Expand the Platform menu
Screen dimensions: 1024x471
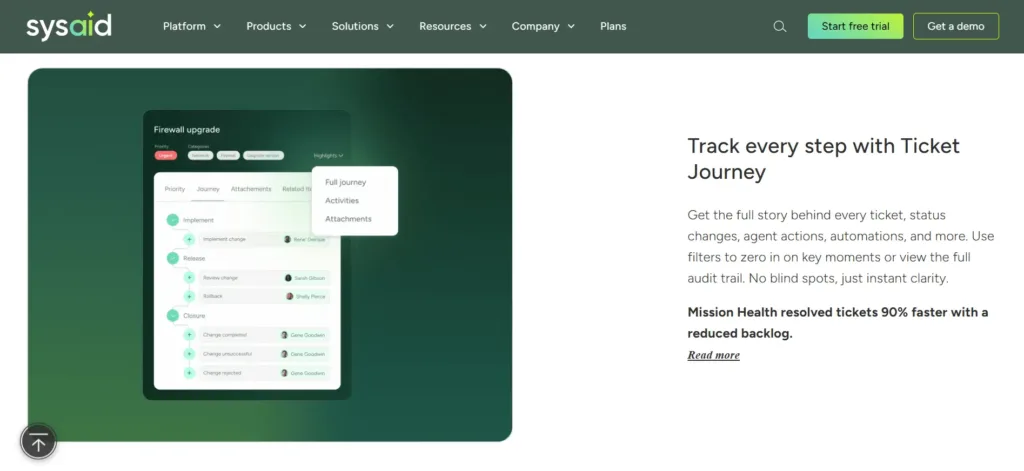point(191,26)
